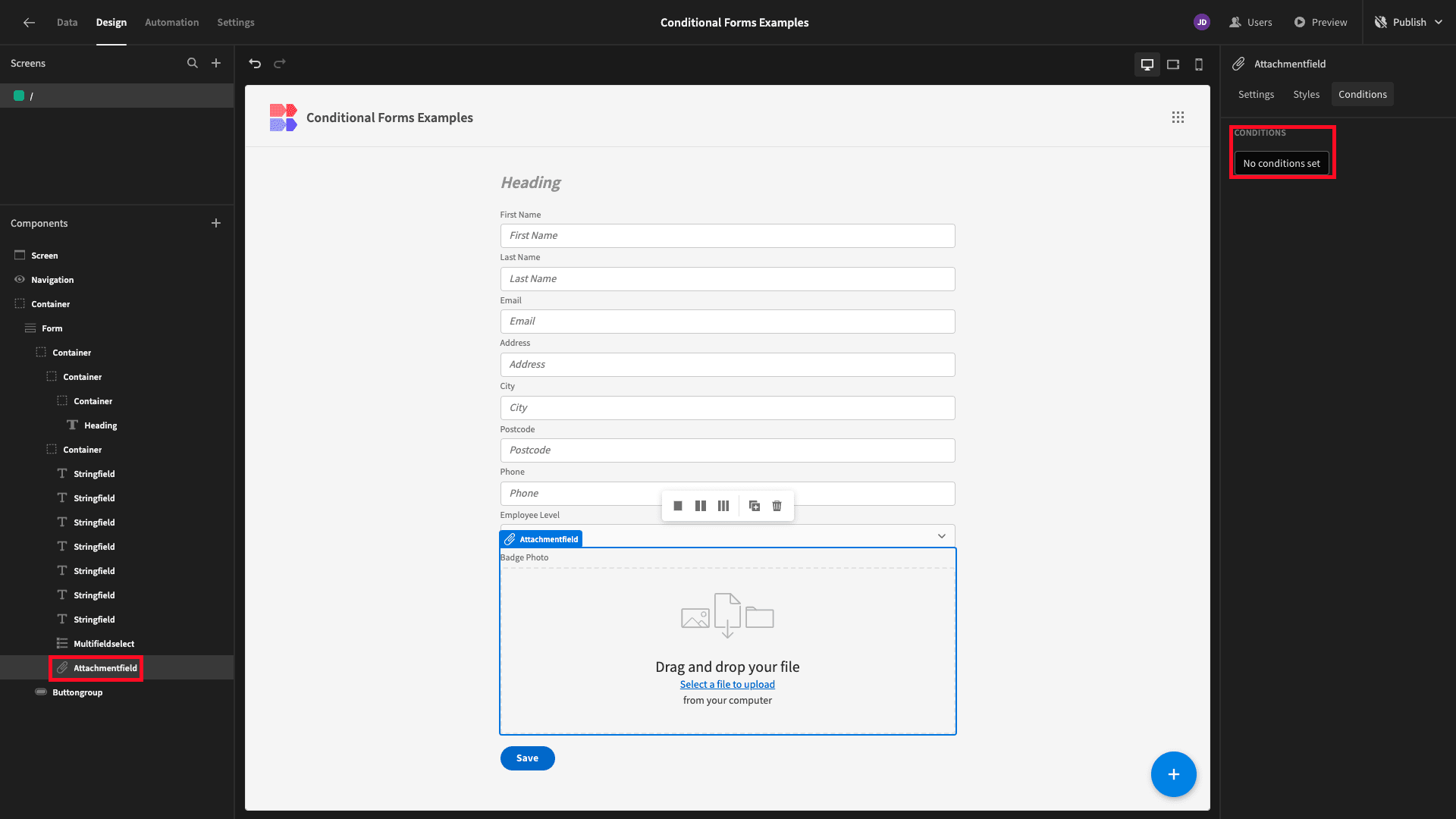Open the Data tab
The width and height of the screenshot is (1456, 819).
click(x=67, y=22)
